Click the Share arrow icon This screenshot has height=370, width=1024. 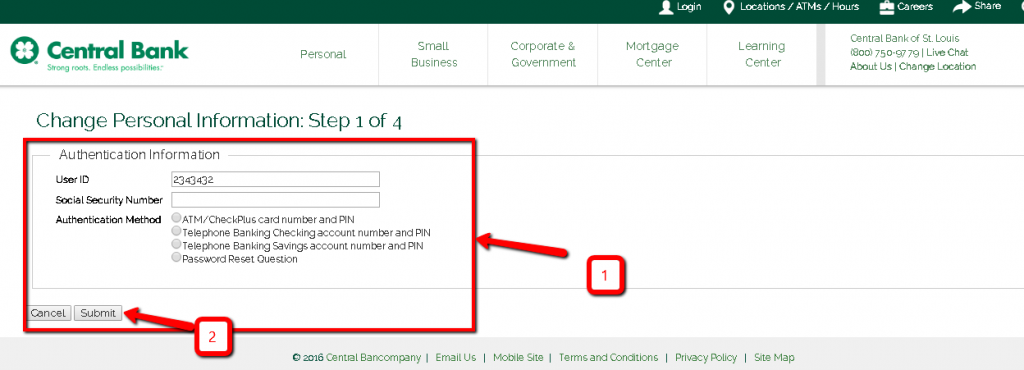tap(961, 7)
